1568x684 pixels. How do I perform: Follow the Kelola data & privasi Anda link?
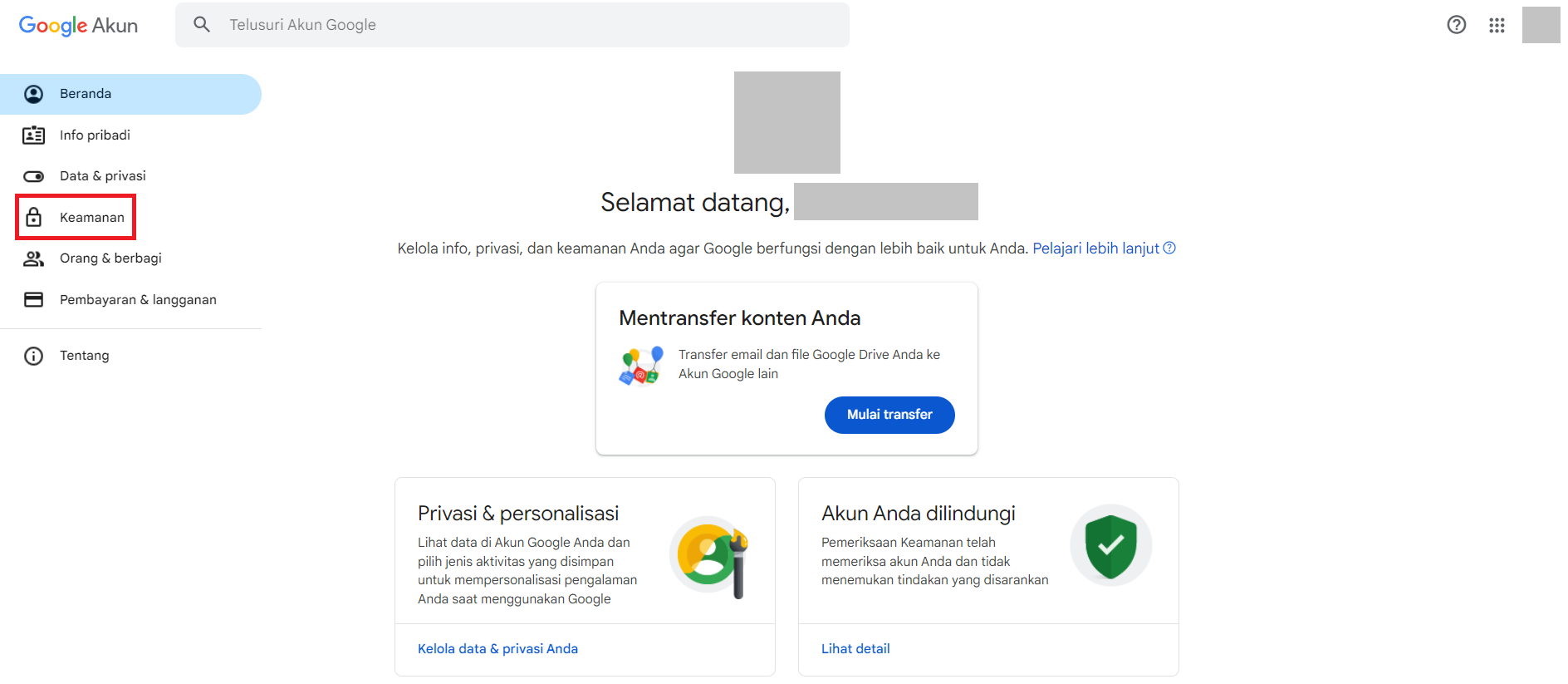(497, 649)
